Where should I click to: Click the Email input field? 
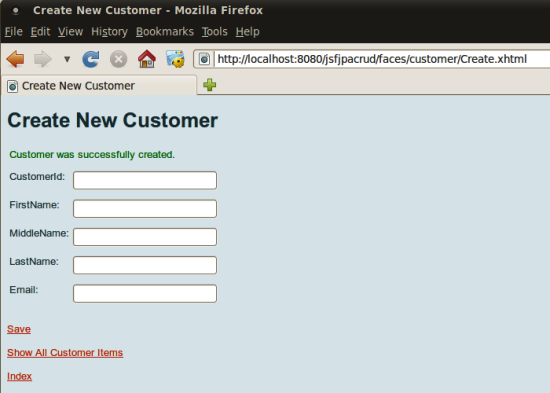coord(145,293)
